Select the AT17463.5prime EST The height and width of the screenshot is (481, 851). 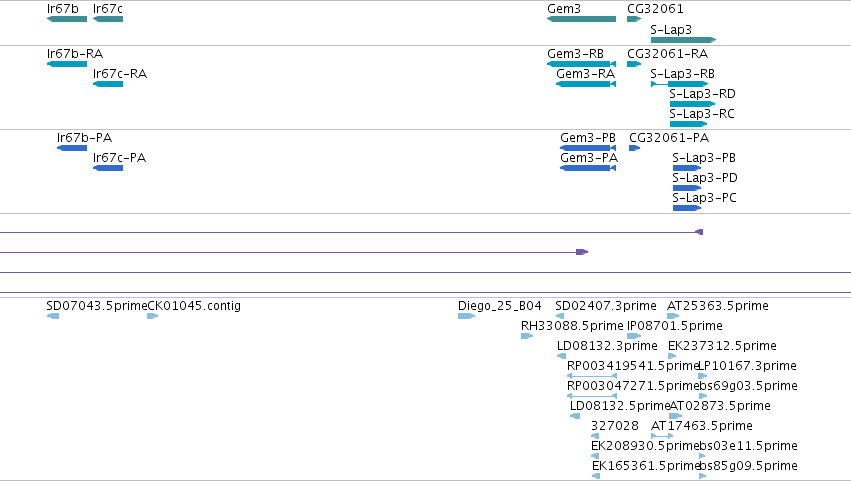[x=662, y=436]
